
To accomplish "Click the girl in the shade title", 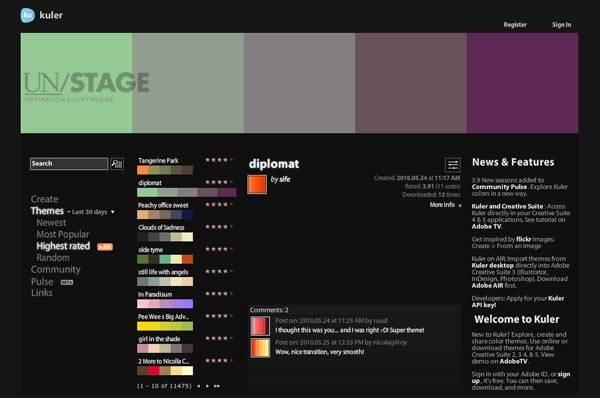I will click(159, 339).
